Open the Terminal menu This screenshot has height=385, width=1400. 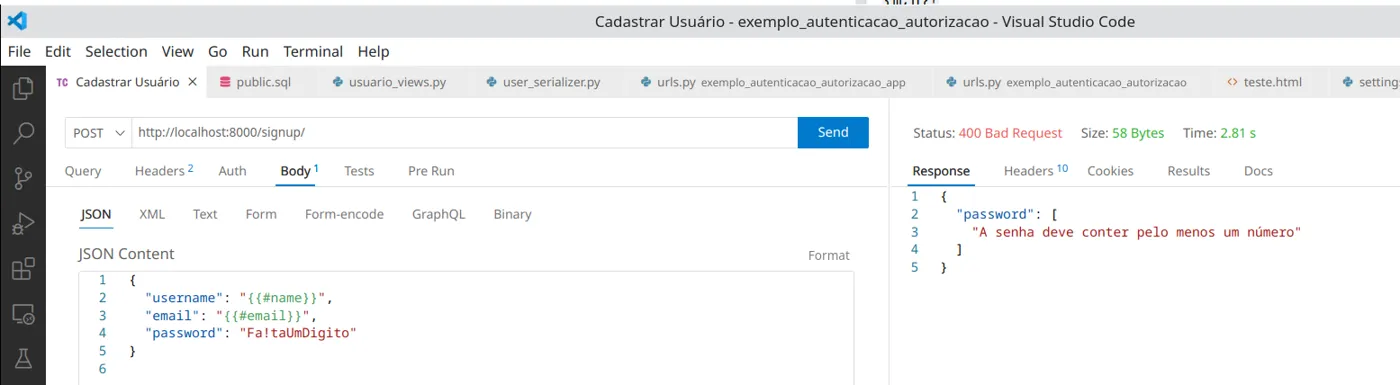point(313,51)
